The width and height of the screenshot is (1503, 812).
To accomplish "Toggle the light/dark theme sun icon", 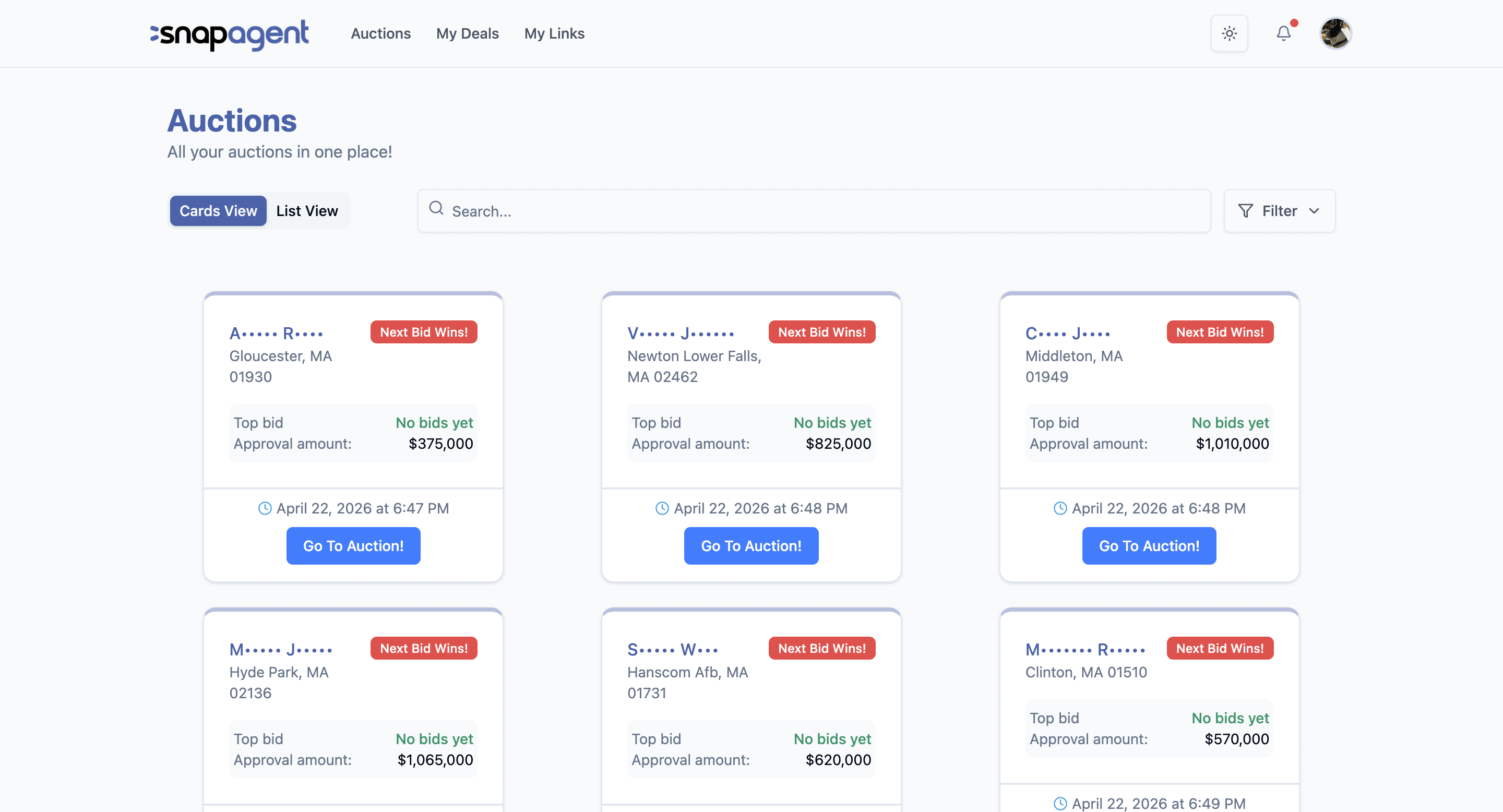I will (x=1229, y=33).
